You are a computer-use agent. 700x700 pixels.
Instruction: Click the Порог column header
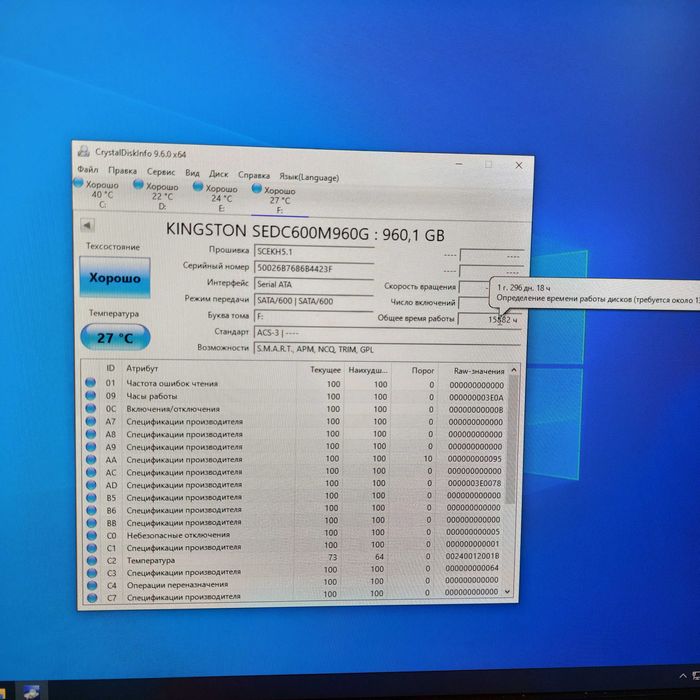point(423,371)
